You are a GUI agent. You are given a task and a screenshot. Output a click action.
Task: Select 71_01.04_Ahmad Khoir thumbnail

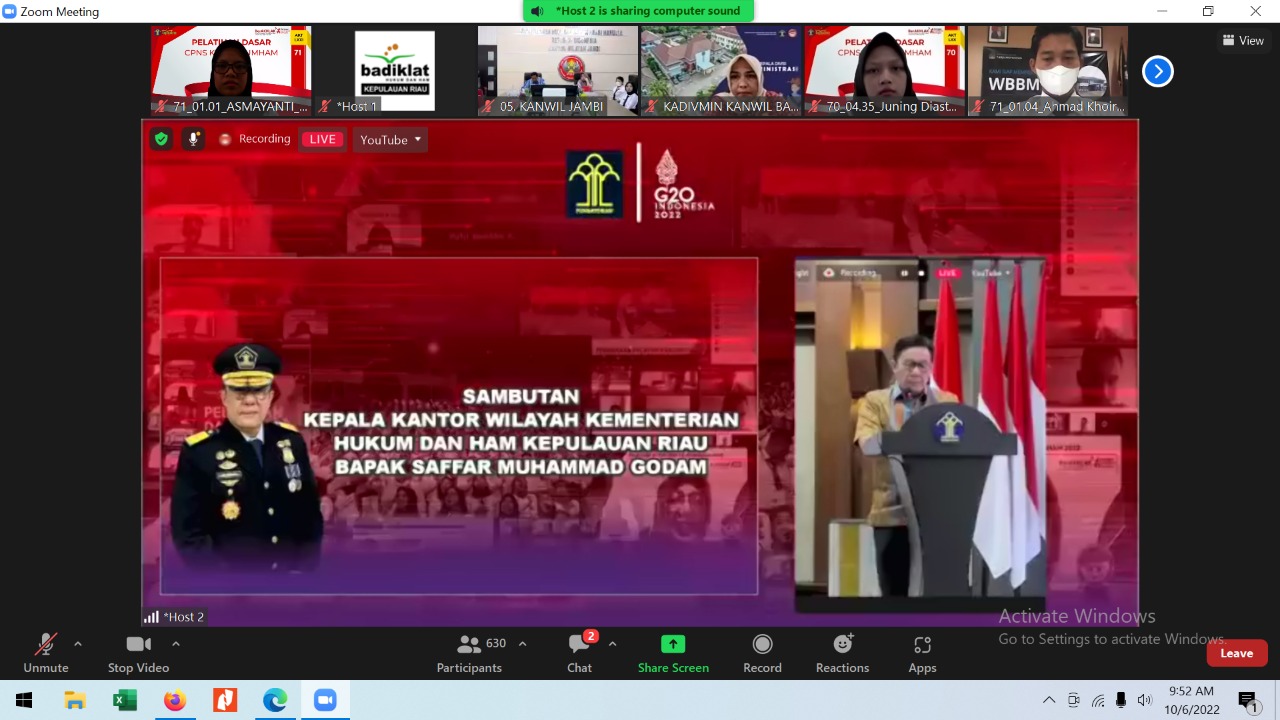1048,71
